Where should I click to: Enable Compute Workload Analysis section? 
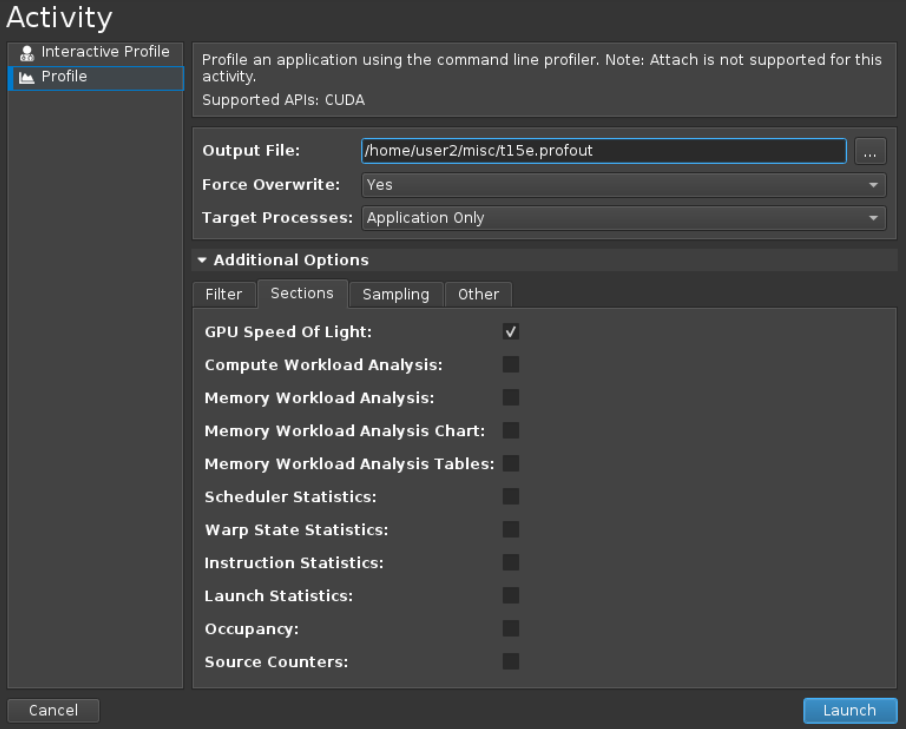[511, 365]
